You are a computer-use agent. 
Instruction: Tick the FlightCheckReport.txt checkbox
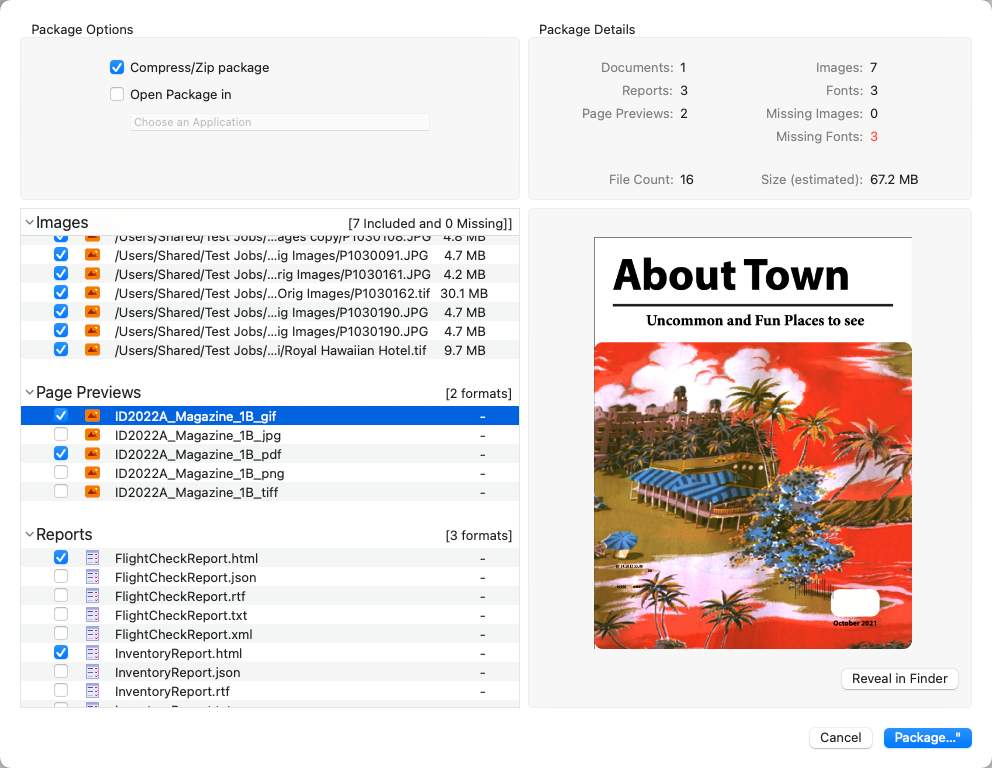[x=61, y=614]
